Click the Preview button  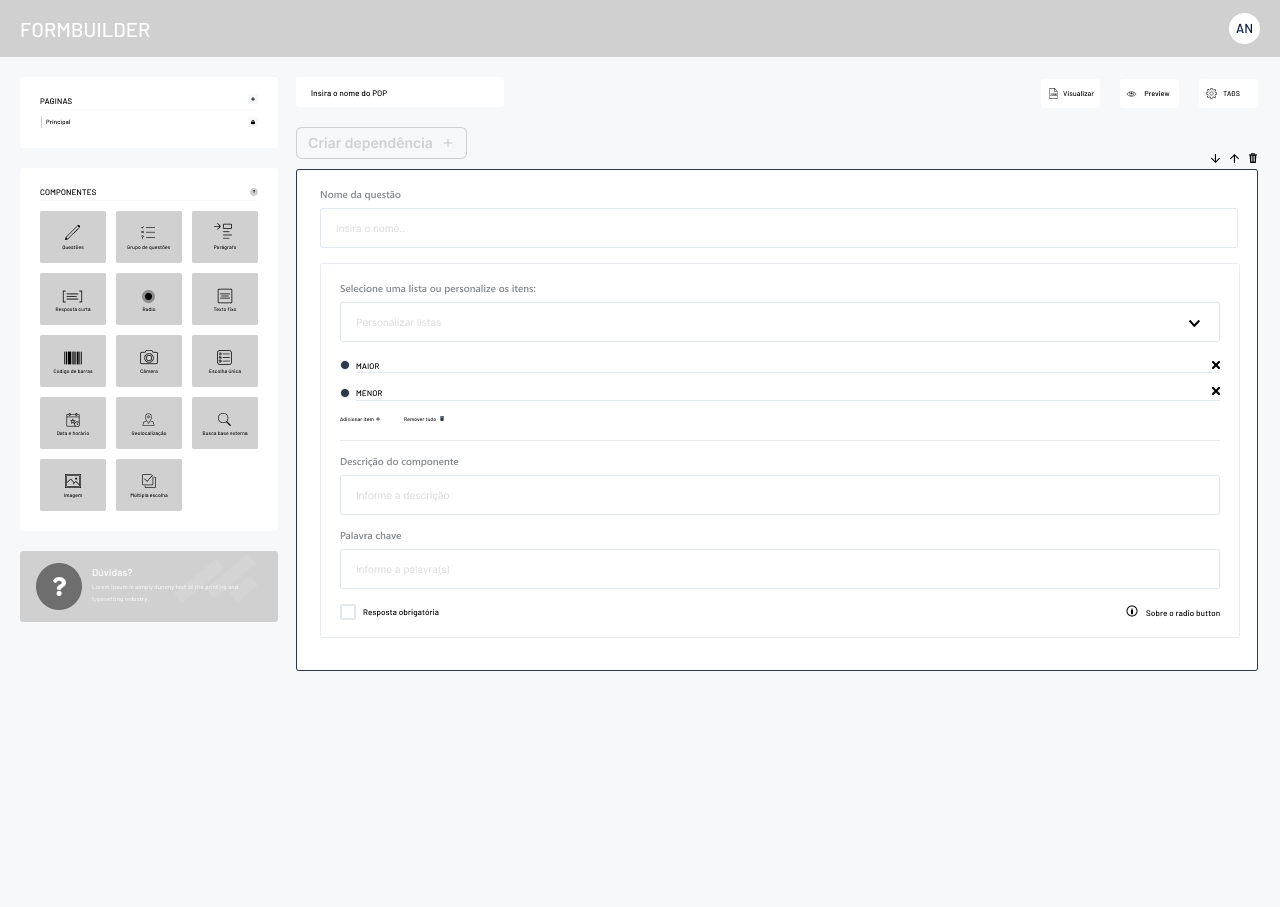point(1149,93)
